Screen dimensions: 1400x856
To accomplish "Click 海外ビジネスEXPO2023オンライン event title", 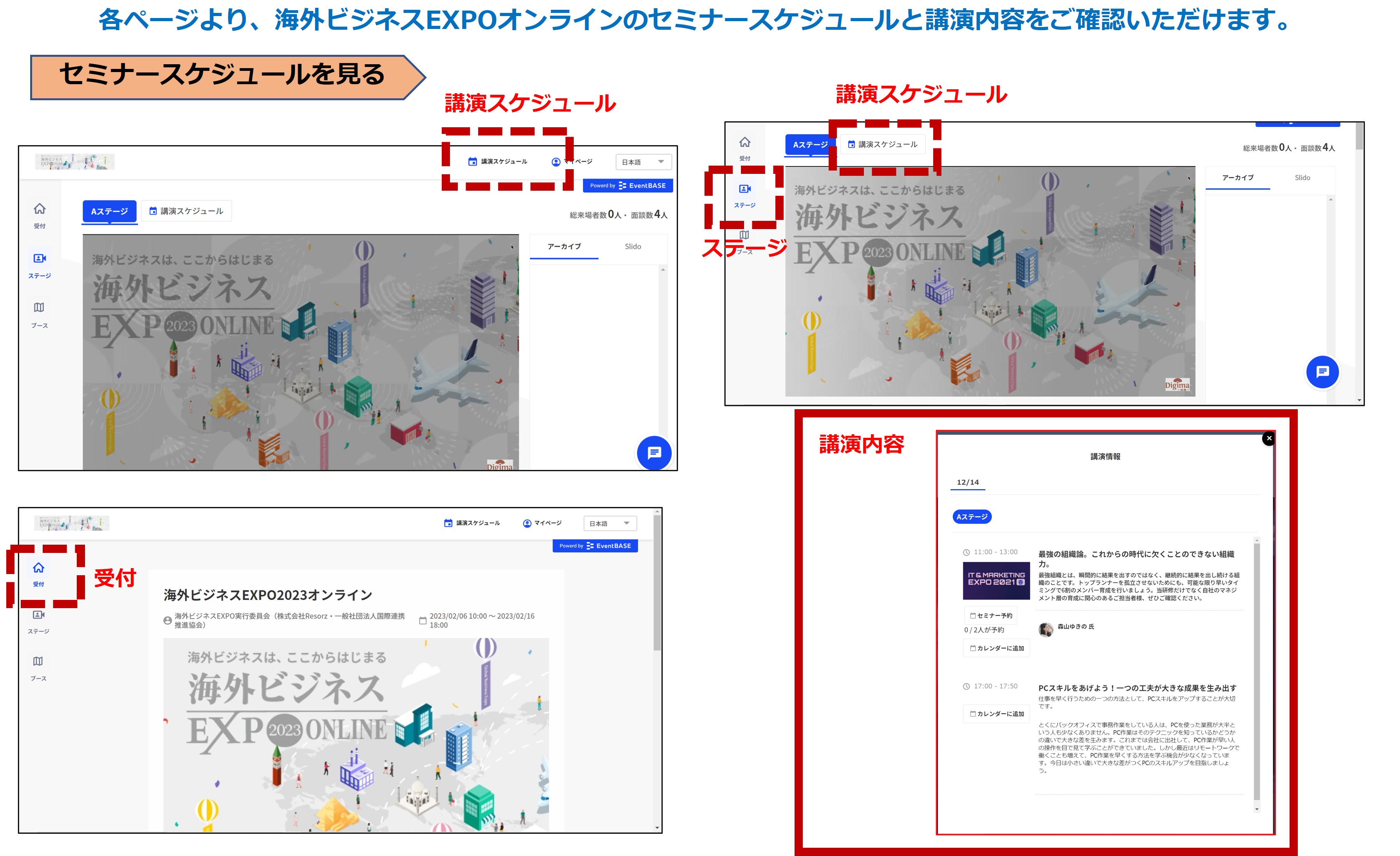I will point(267,595).
